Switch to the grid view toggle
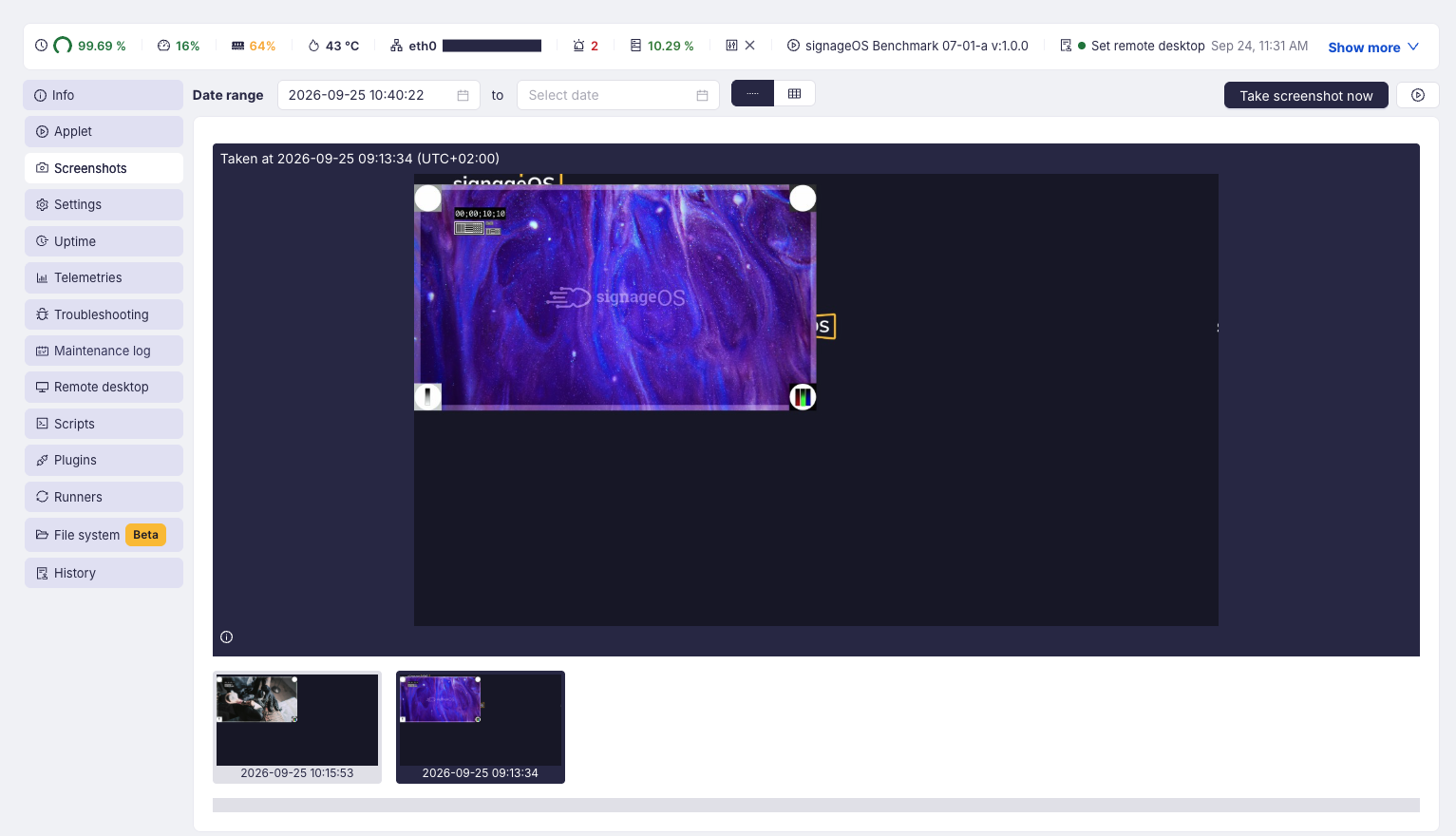The height and width of the screenshot is (836, 1456). pos(795,93)
